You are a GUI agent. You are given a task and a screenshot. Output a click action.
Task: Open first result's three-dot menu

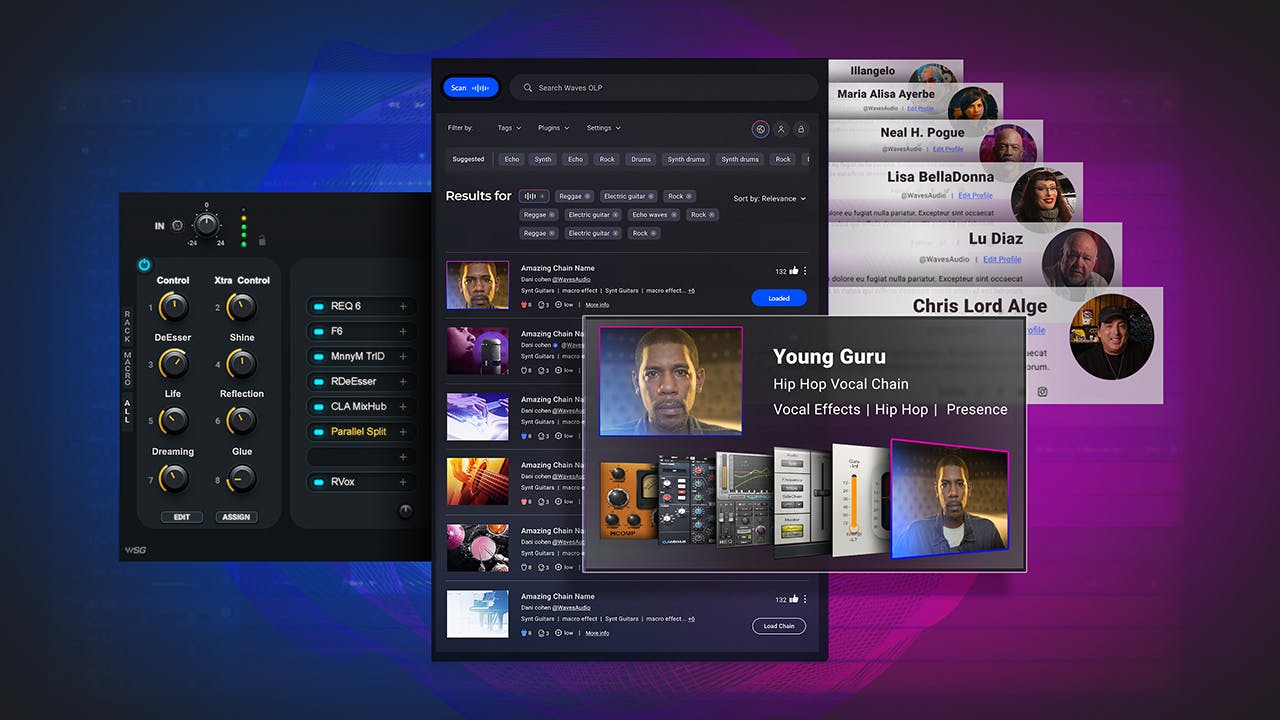coord(805,271)
